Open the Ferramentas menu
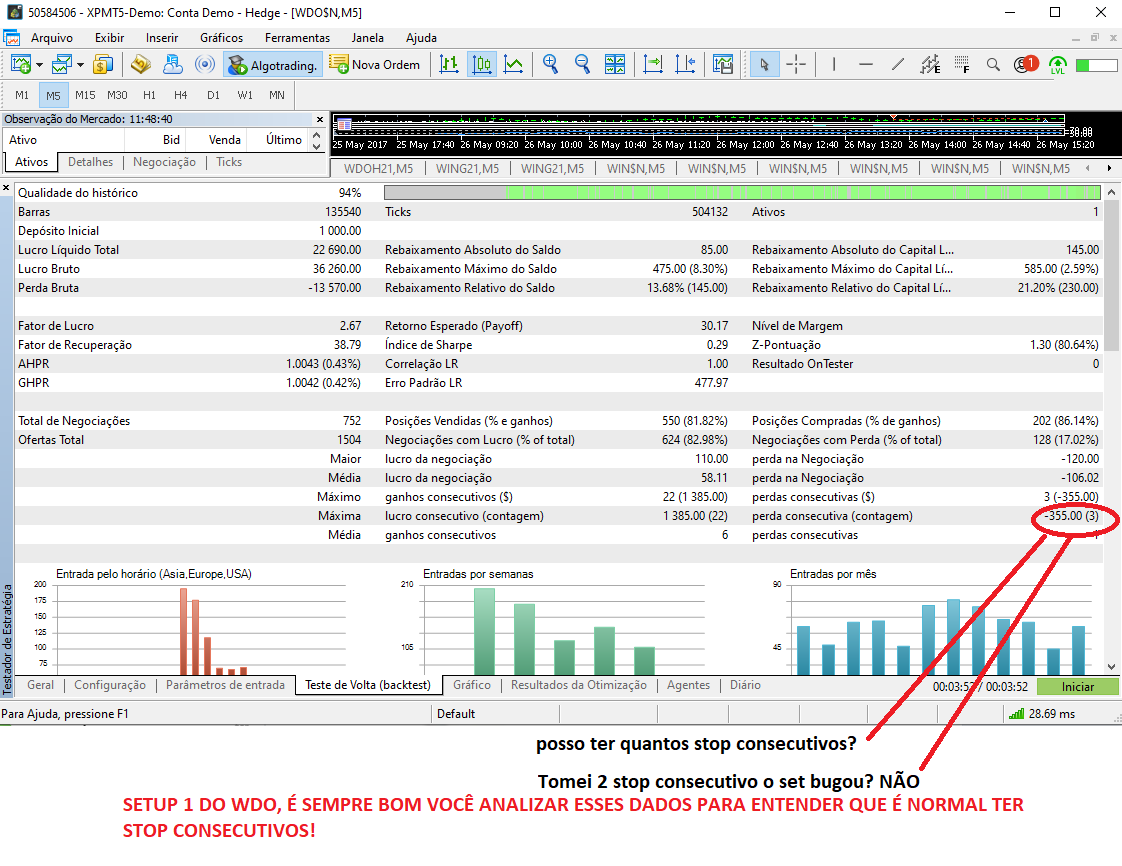The width and height of the screenshot is (1122, 866). 297,38
